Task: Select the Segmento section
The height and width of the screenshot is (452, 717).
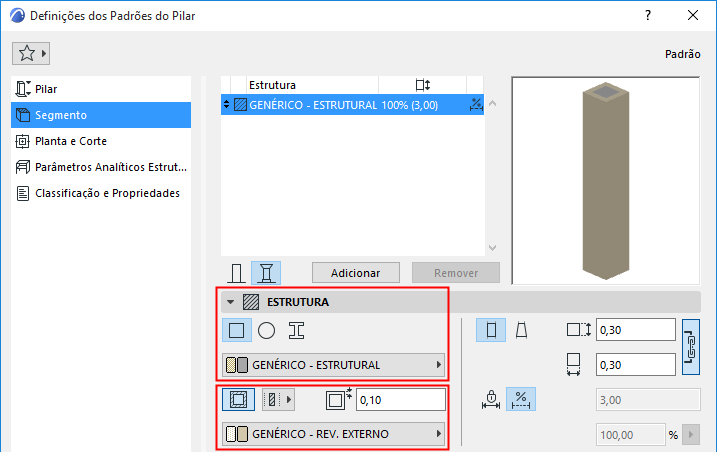Action: (x=101, y=115)
